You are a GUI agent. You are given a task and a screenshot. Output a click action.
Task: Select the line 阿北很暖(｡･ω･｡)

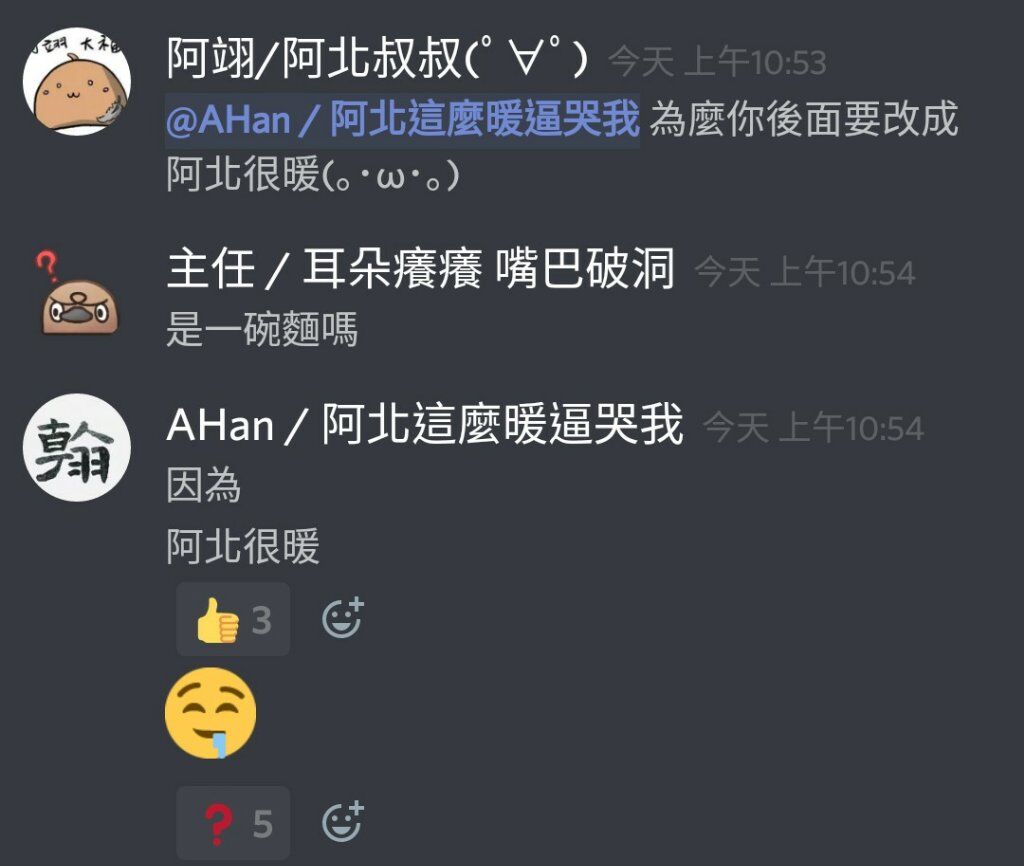pos(313,174)
